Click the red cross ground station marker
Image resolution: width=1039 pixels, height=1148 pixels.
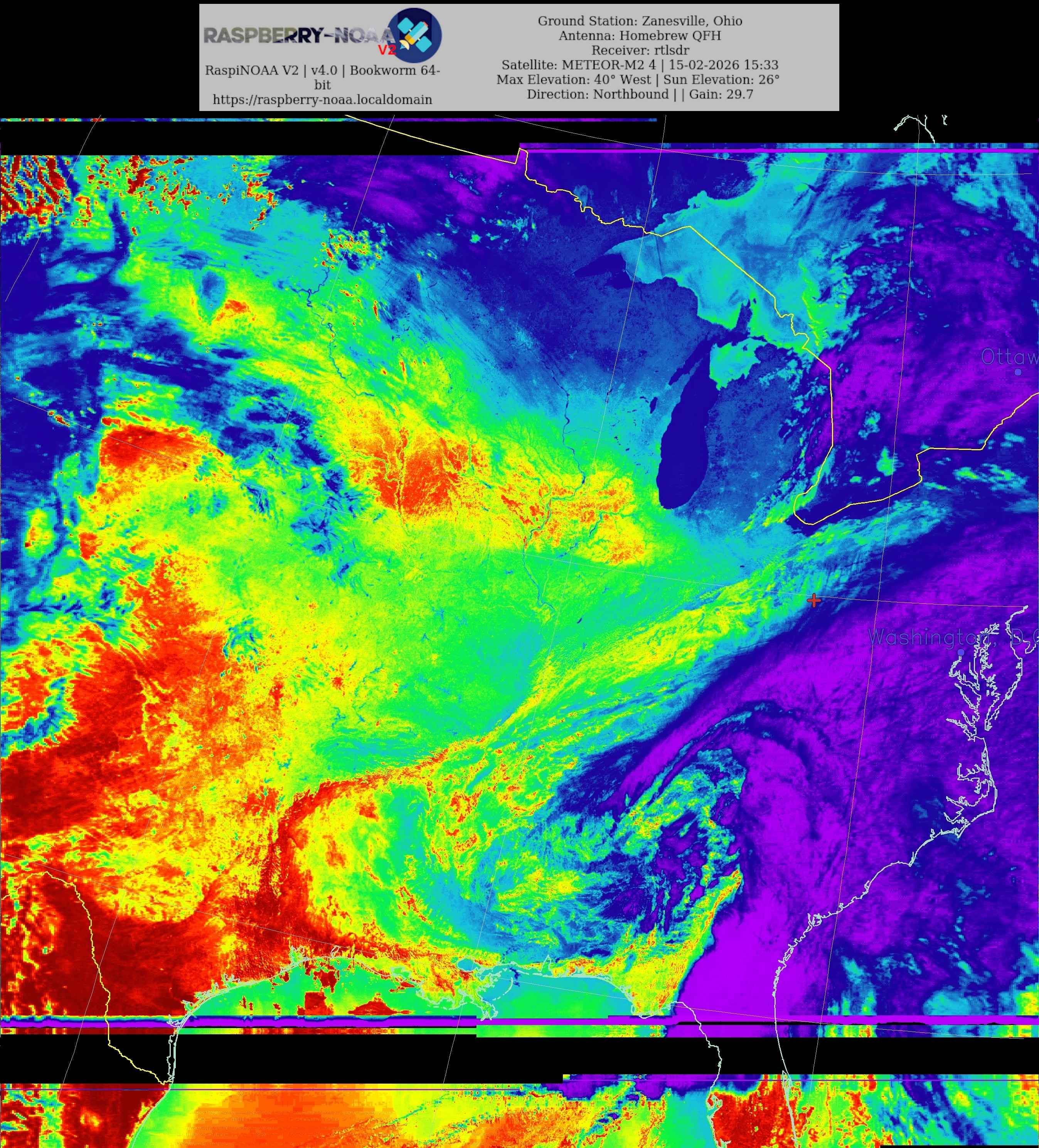(x=814, y=599)
